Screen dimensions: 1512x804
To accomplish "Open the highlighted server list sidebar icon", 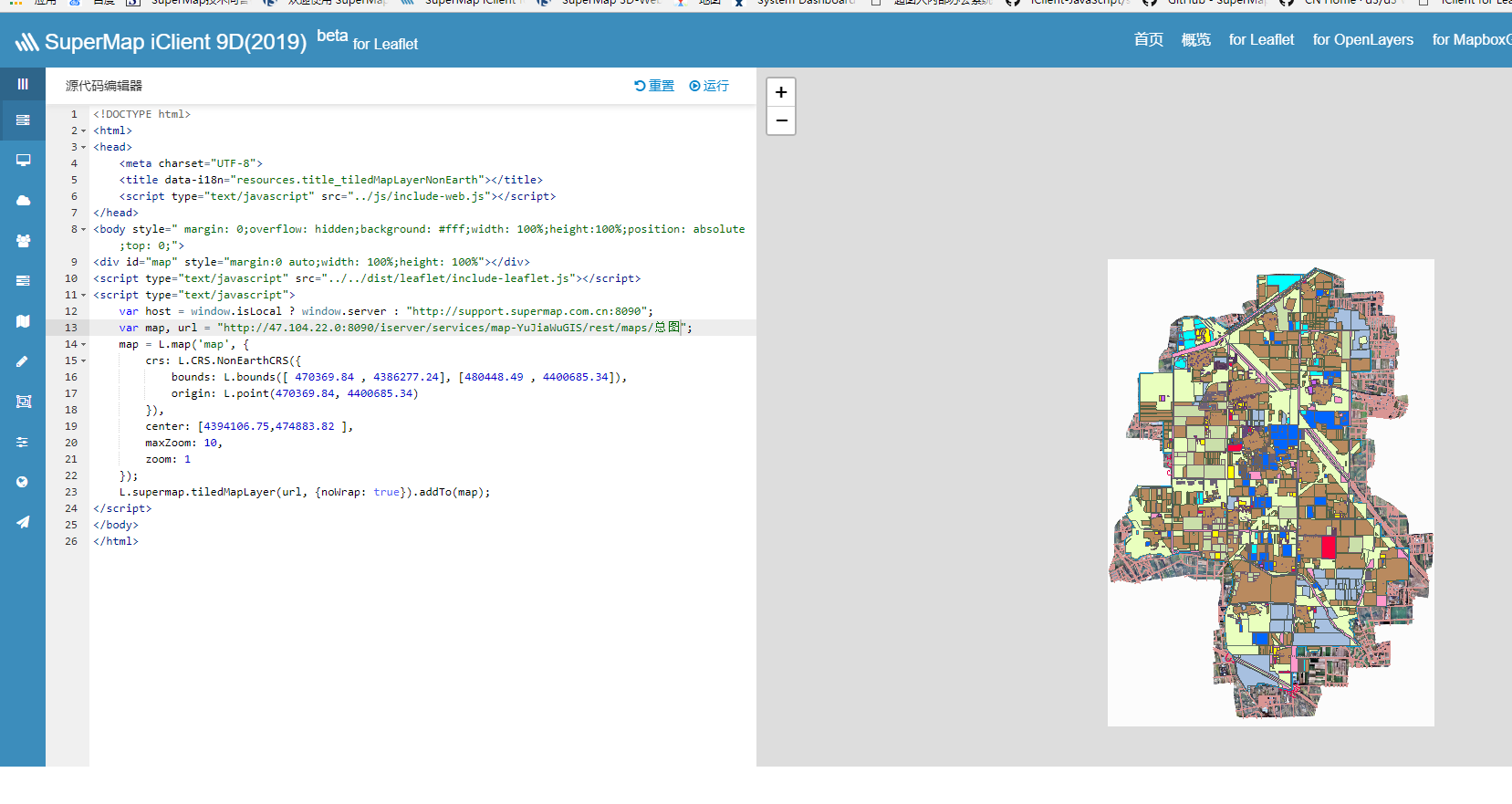I will point(23,120).
